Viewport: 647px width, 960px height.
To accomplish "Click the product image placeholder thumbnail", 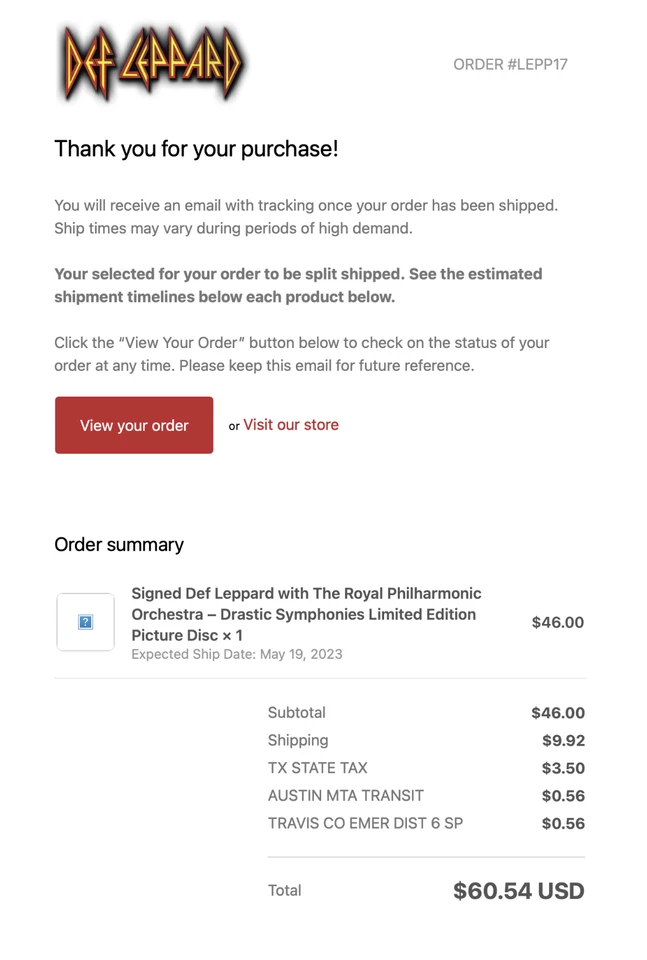I will point(85,622).
